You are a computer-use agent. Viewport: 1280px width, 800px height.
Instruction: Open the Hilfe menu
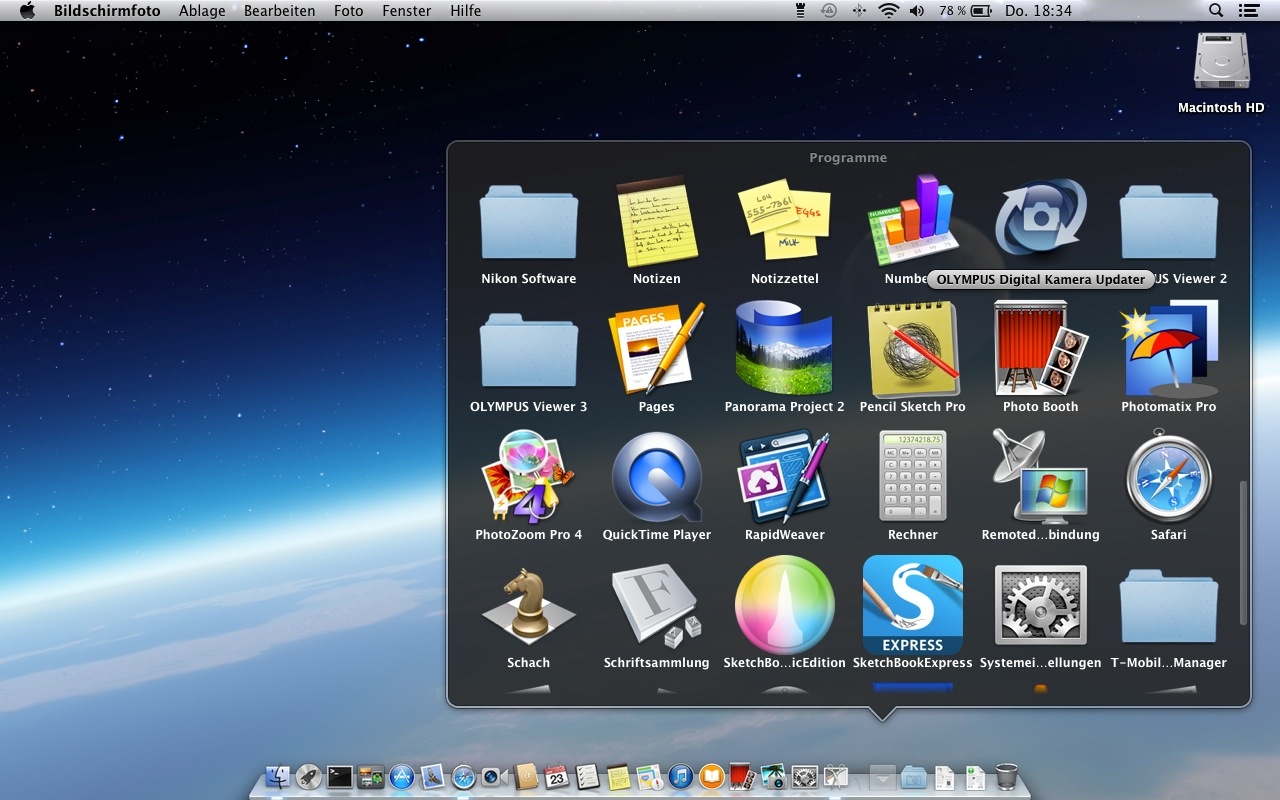click(x=466, y=11)
